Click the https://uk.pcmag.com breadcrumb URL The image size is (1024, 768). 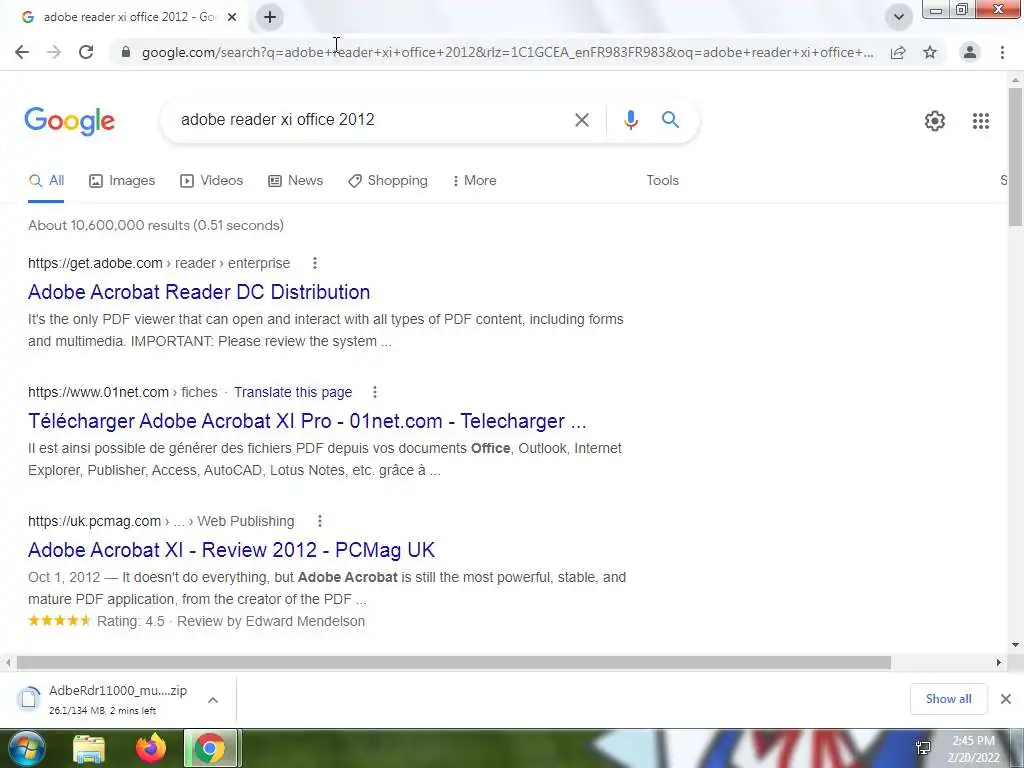tap(95, 521)
